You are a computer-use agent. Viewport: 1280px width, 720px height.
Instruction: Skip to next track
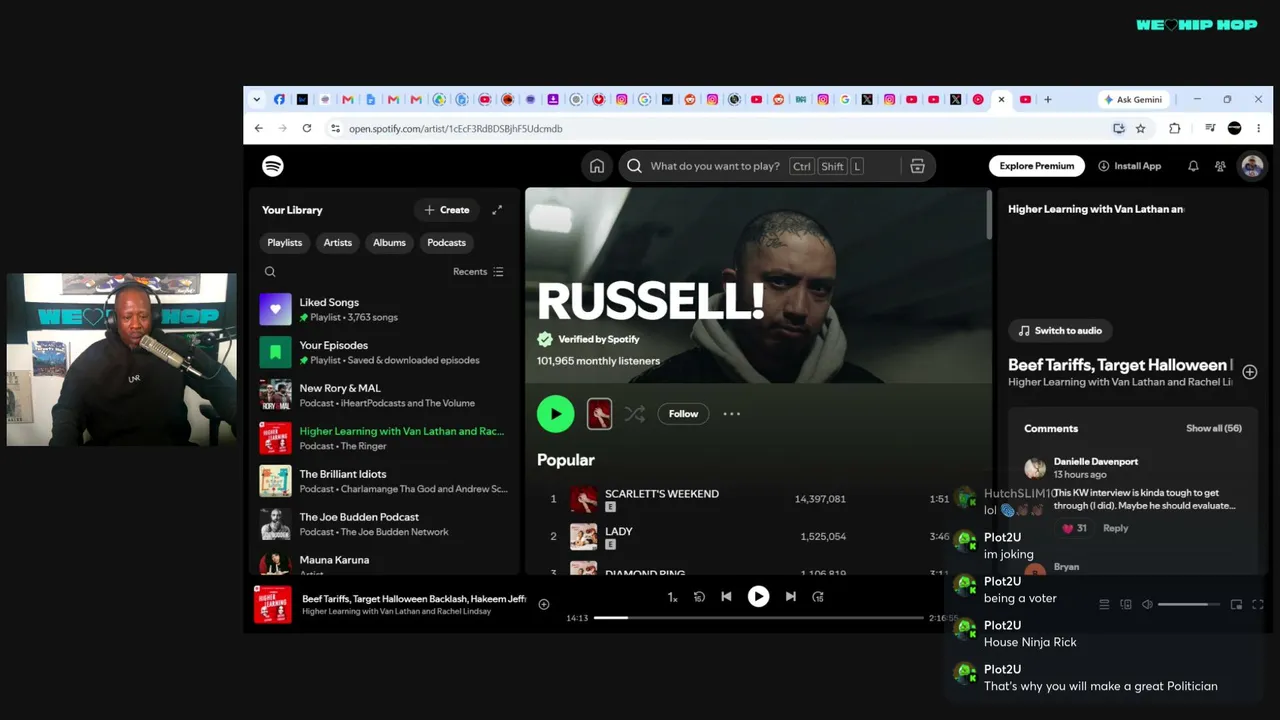point(791,597)
